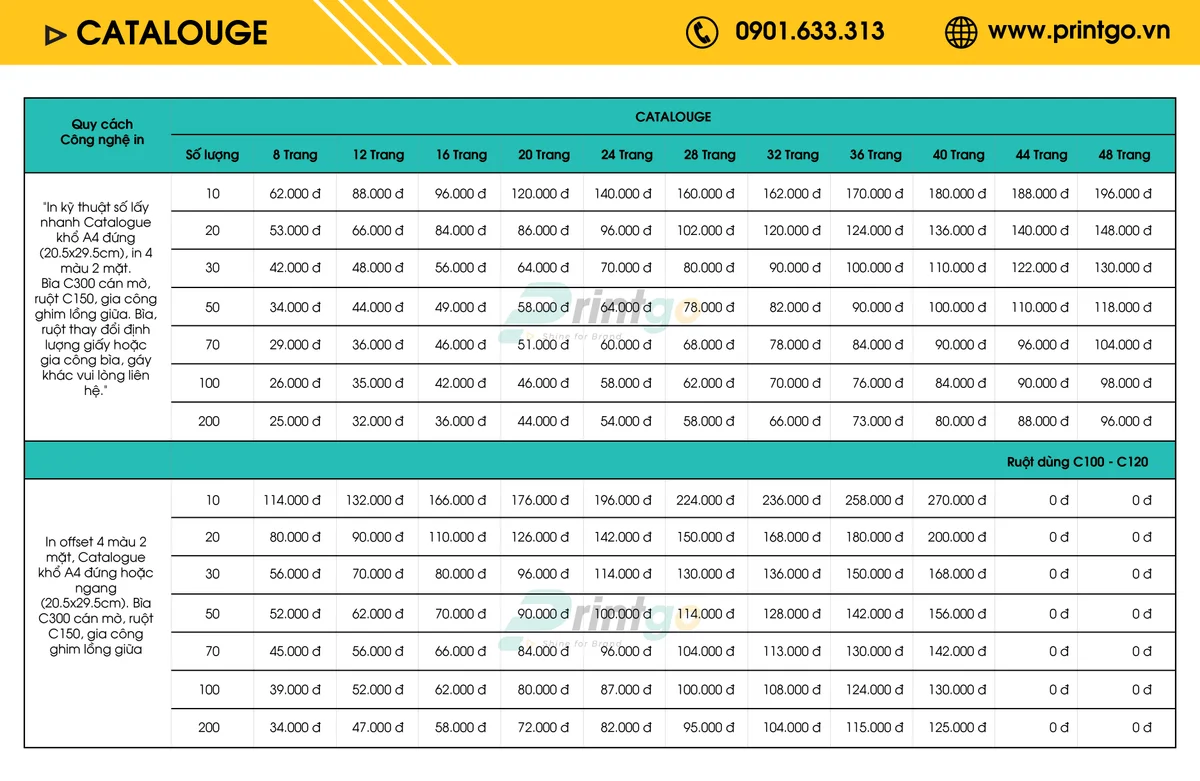Click the globe icon beside website
Screen dimensions: 1200x781
tap(961, 32)
